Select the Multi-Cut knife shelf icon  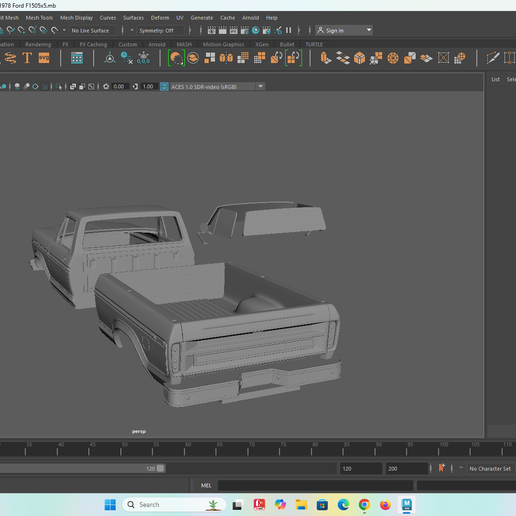point(493,58)
